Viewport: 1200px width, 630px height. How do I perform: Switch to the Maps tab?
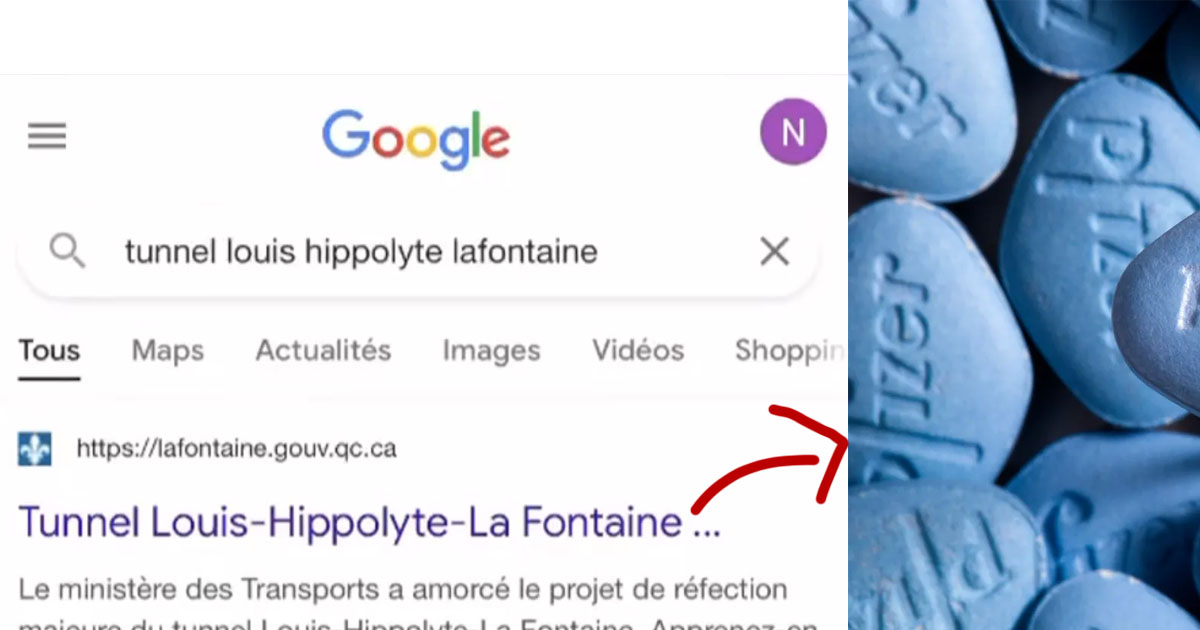[x=168, y=351]
